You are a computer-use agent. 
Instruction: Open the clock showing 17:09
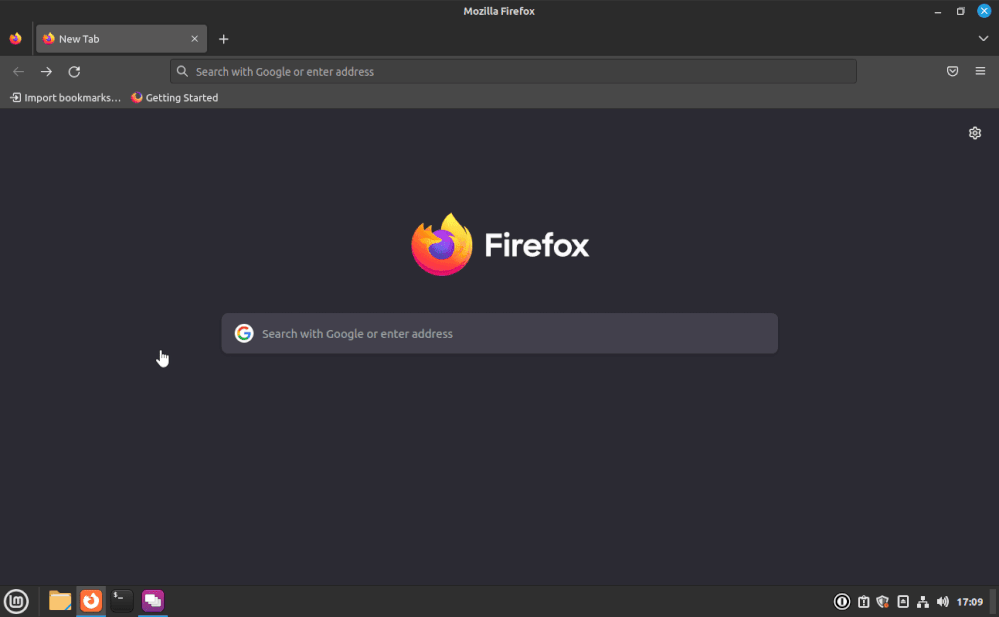point(969,602)
